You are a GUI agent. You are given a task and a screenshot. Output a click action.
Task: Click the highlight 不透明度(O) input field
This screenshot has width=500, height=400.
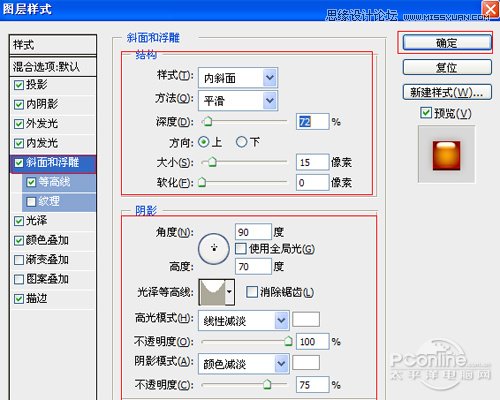(312, 341)
